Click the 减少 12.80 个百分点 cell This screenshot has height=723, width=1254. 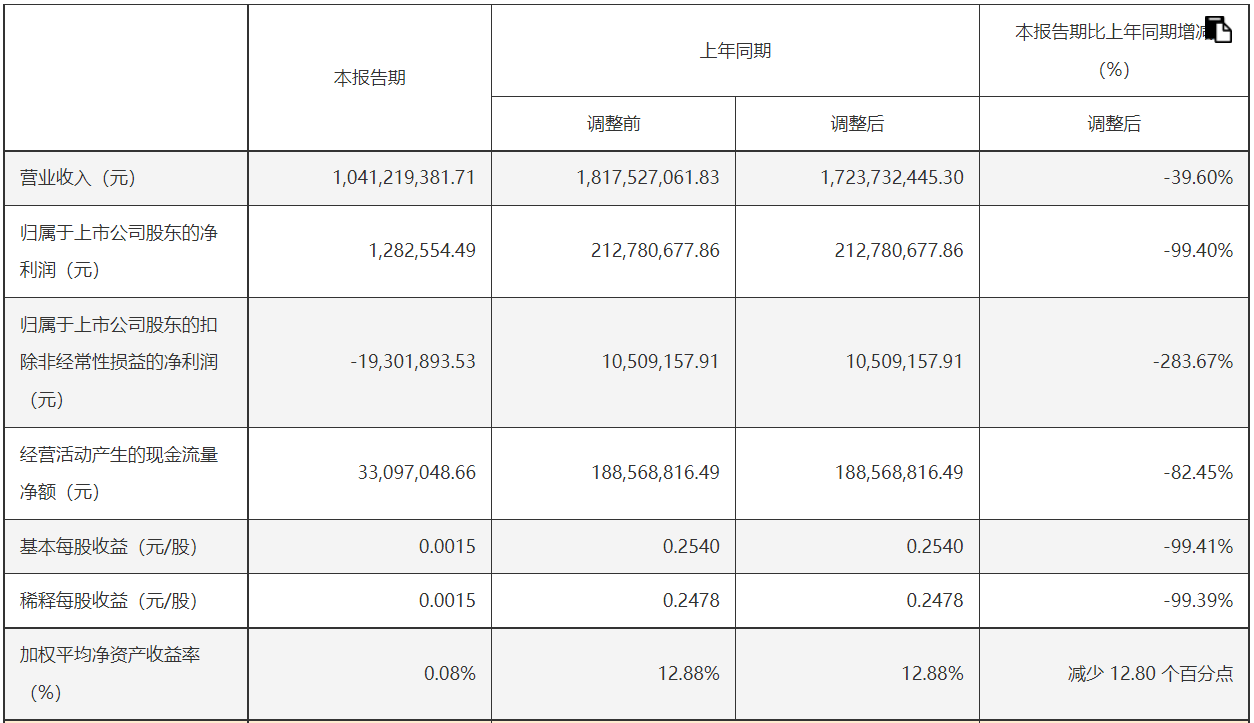1150,674
